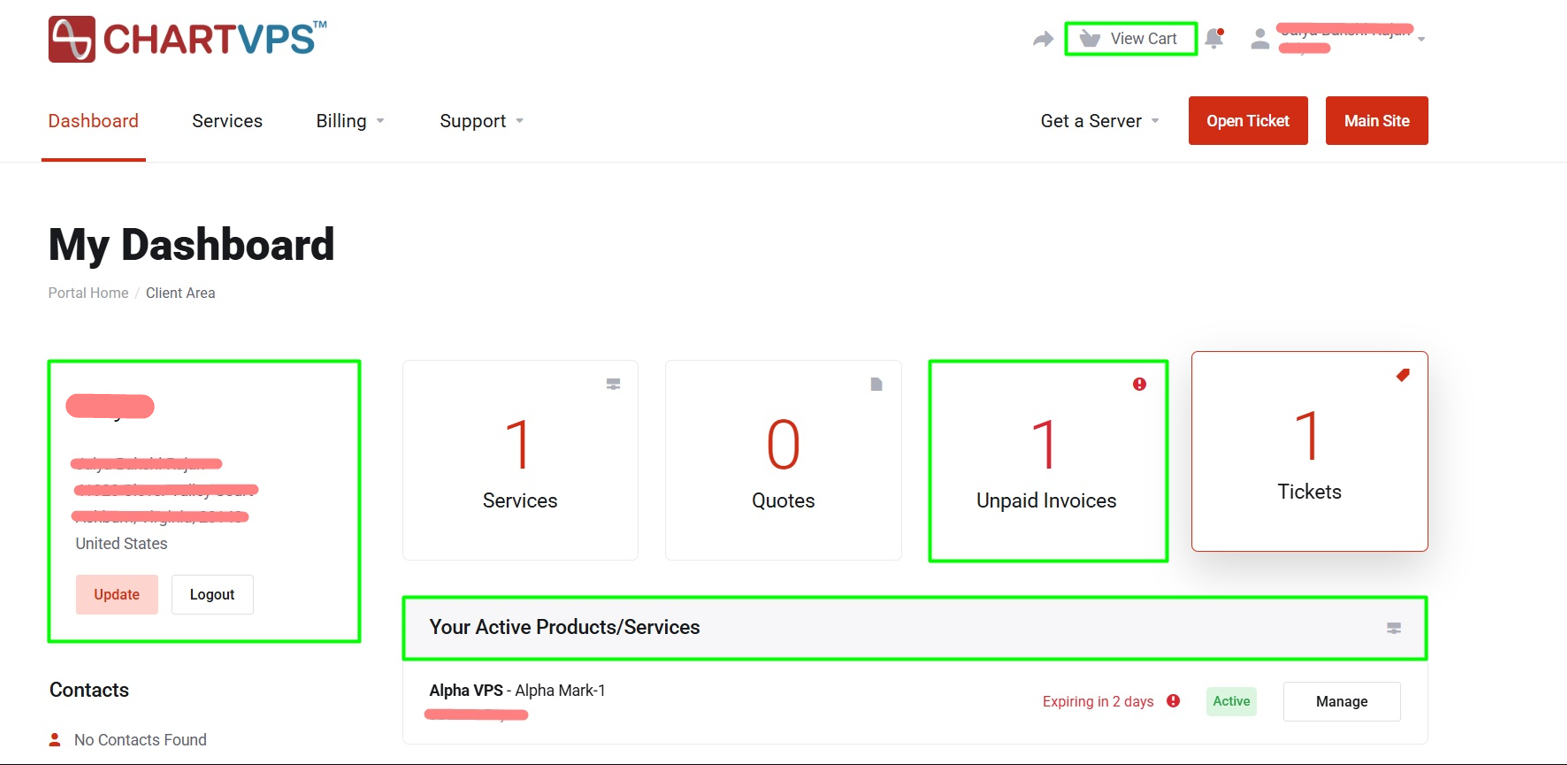
Task: Click the Manage button for Alpha VPS
Action: pos(1342,701)
